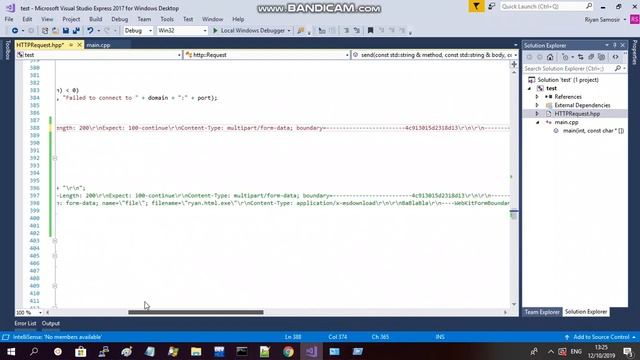Viewport: 640px width, 360px height.
Task: Open the Output tab
Action: [x=51, y=324]
